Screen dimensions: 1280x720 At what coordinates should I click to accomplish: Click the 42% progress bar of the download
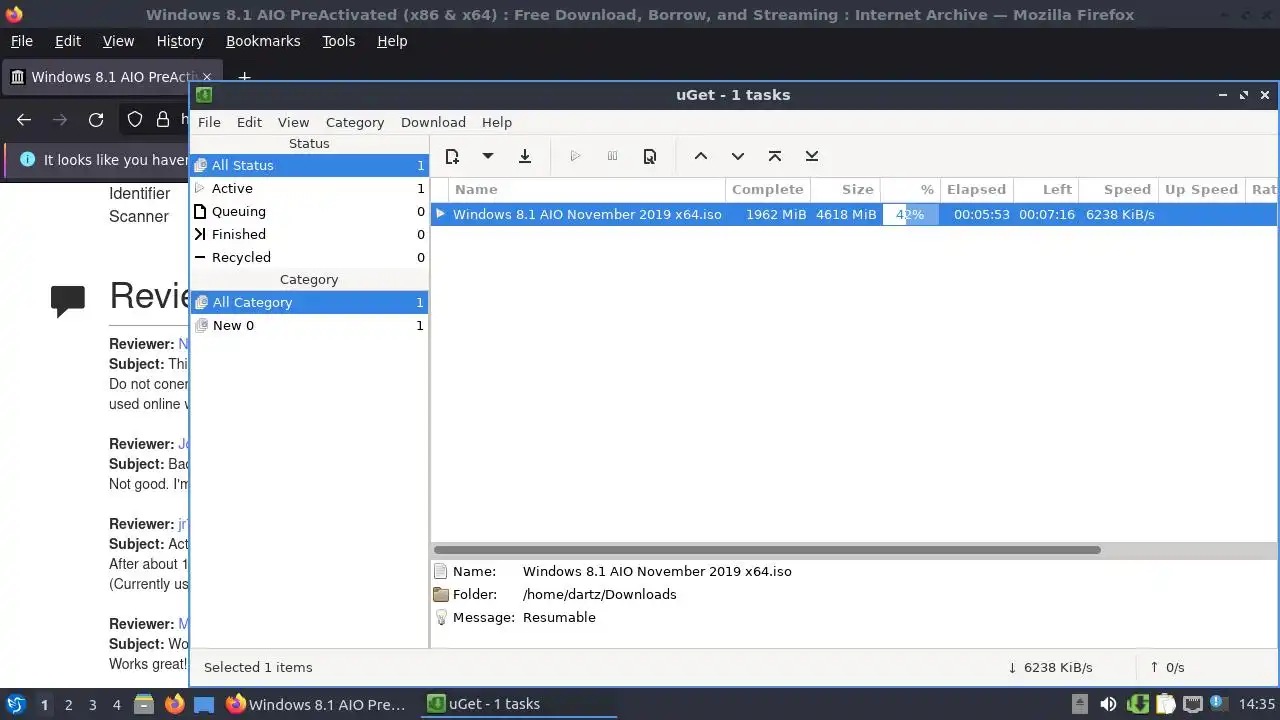[910, 214]
